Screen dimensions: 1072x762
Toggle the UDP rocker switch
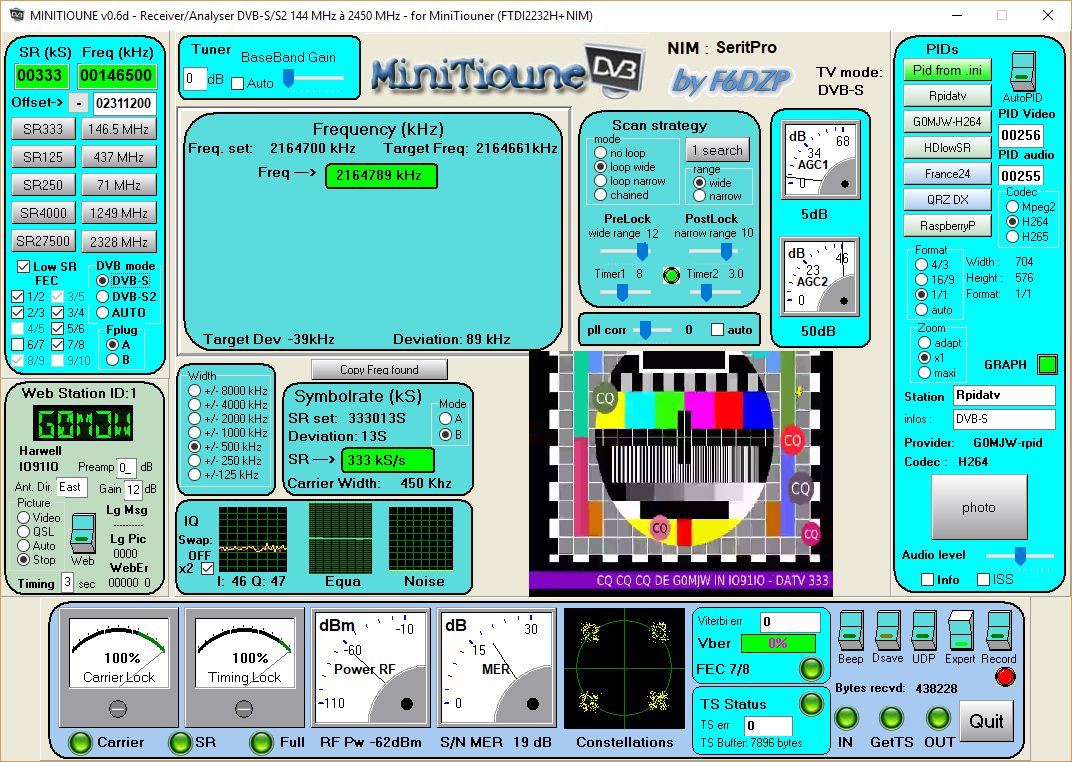[923, 630]
